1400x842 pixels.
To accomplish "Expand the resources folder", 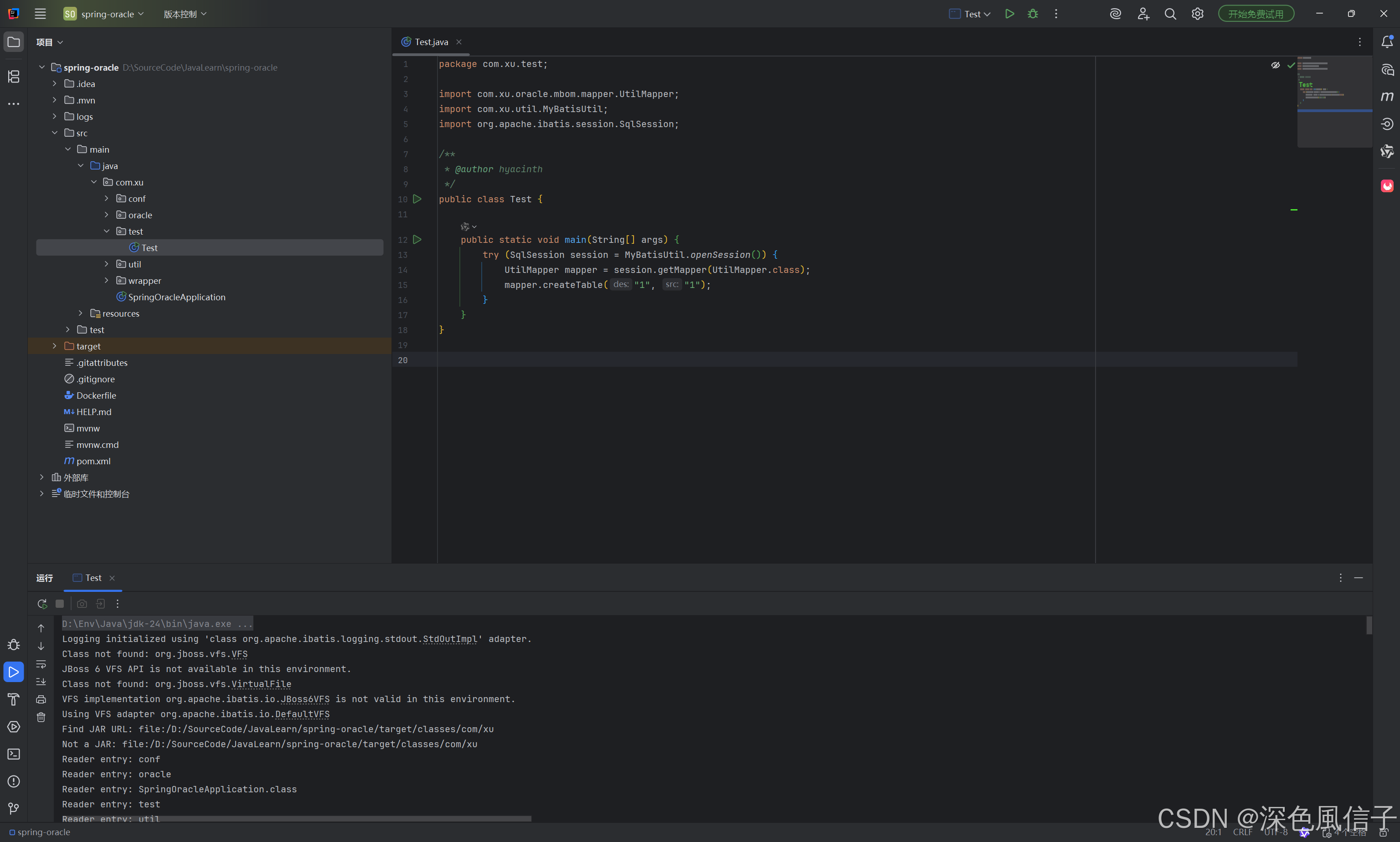I will (81, 313).
